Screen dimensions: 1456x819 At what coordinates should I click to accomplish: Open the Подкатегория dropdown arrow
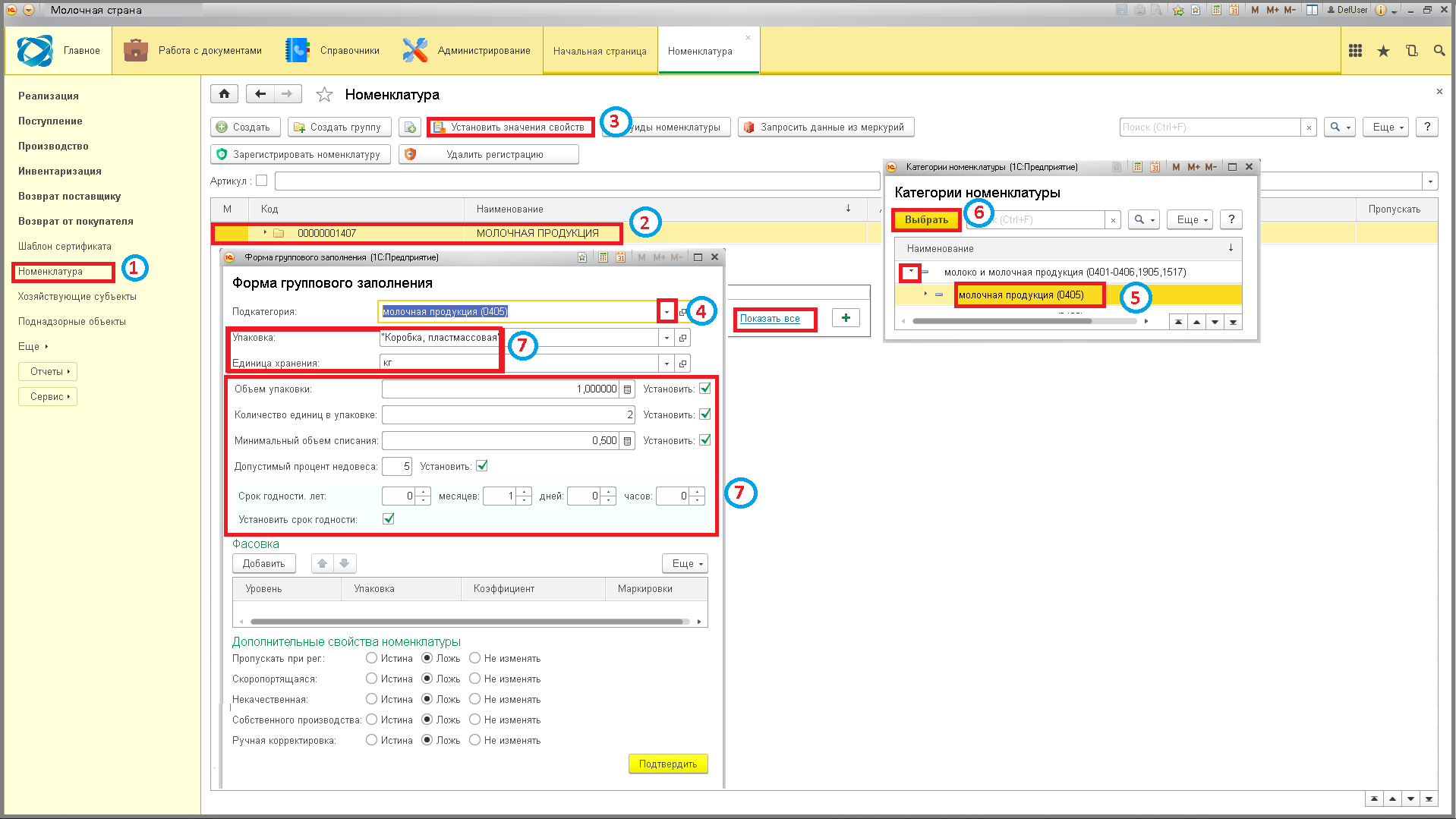pyautogui.click(x=667, y=312)
